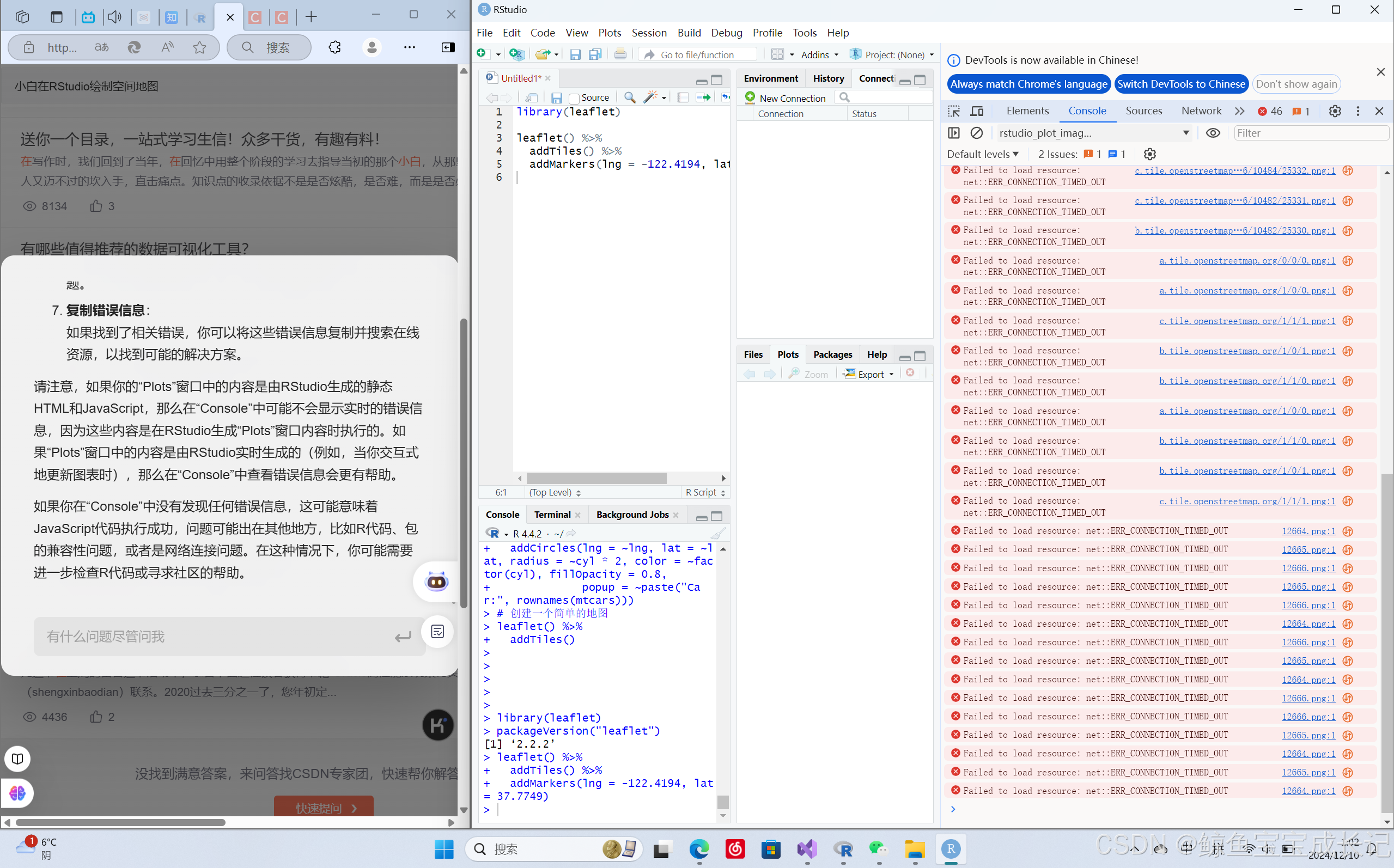This screenshot has width=1394, height=868.
Task: Save the current Untitled1 script
Action: (556, 97)
